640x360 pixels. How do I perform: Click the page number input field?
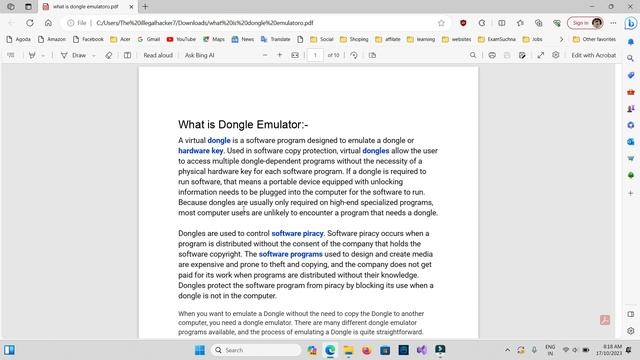point(315,55)
